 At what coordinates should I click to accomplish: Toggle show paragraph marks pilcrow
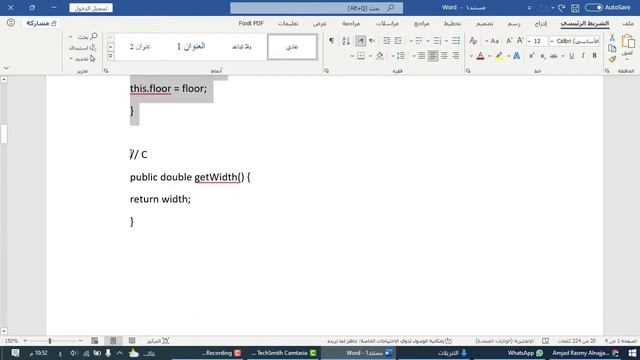pos(331,41)
